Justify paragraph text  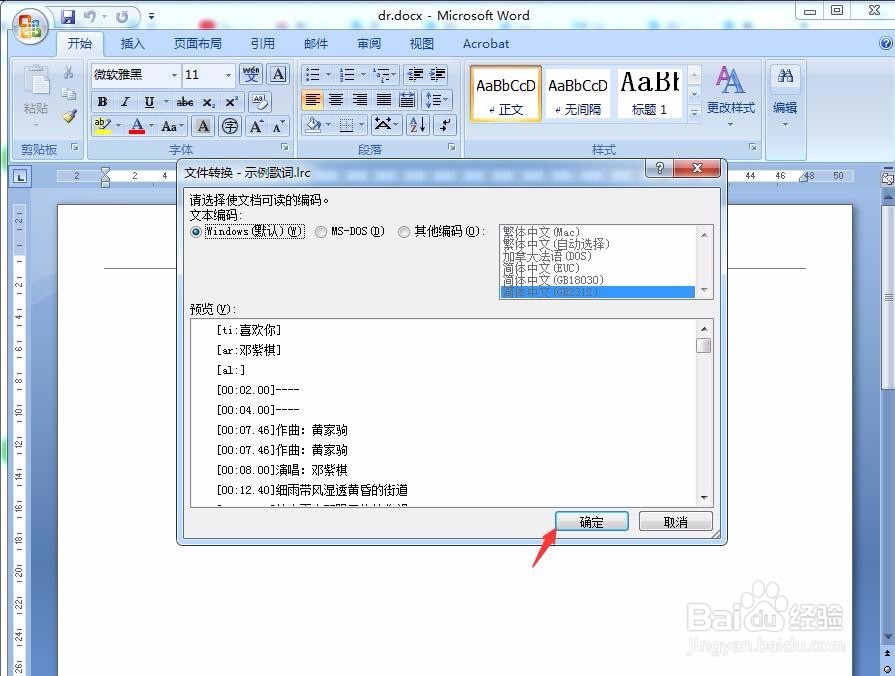384,100
